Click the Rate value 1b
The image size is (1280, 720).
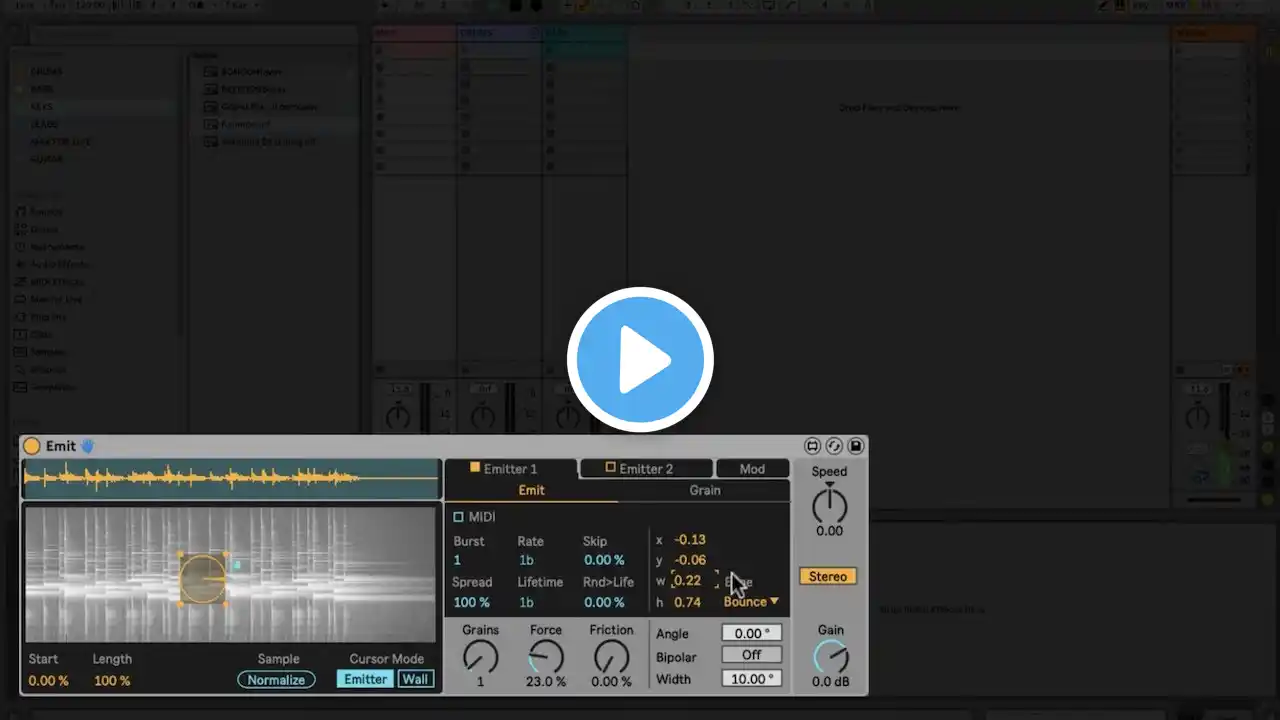point(525,560)
